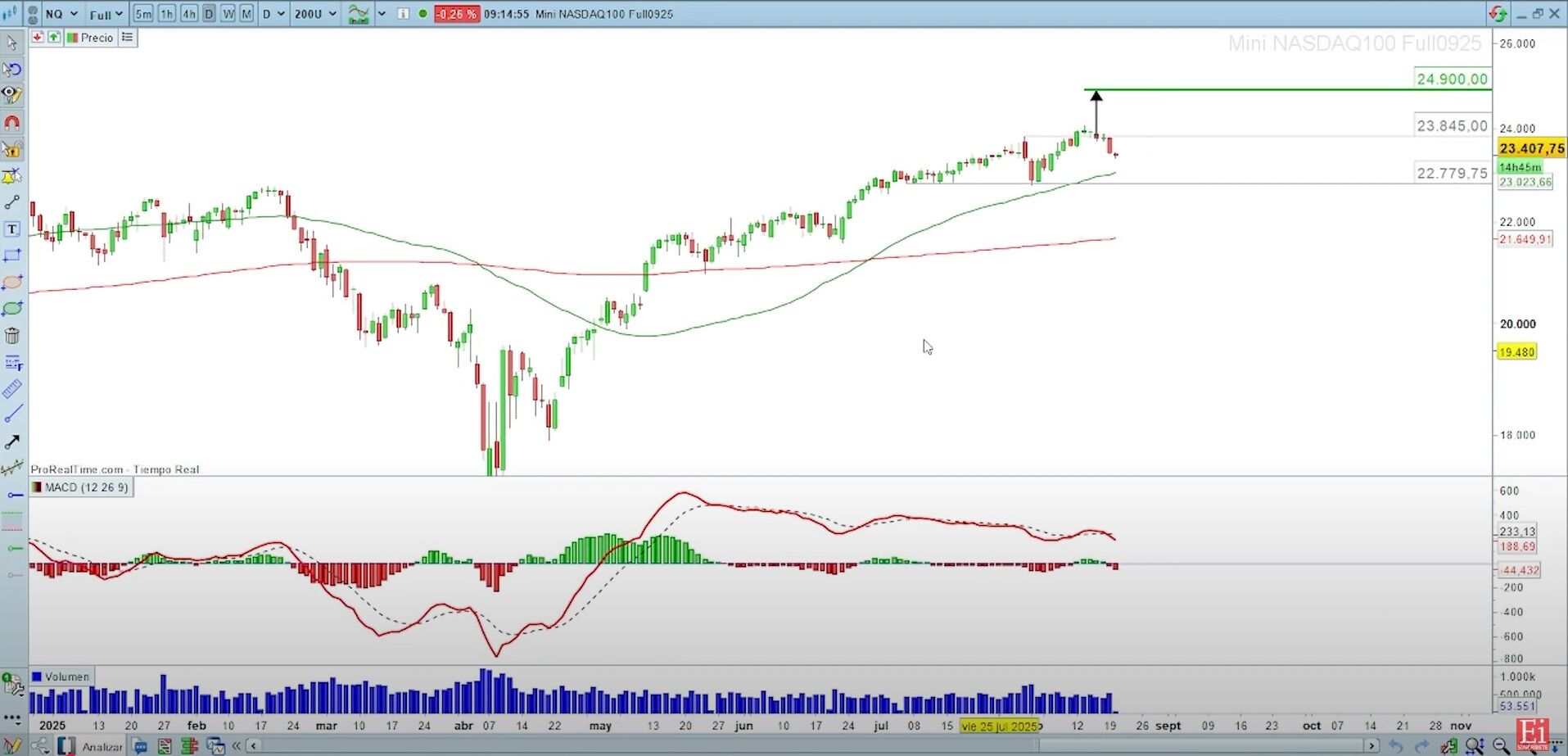Image resolution: width=1568 pixels, height=756 pixels.
Task: Switch to the 5m timeframe
Action: tap(143, 14)
